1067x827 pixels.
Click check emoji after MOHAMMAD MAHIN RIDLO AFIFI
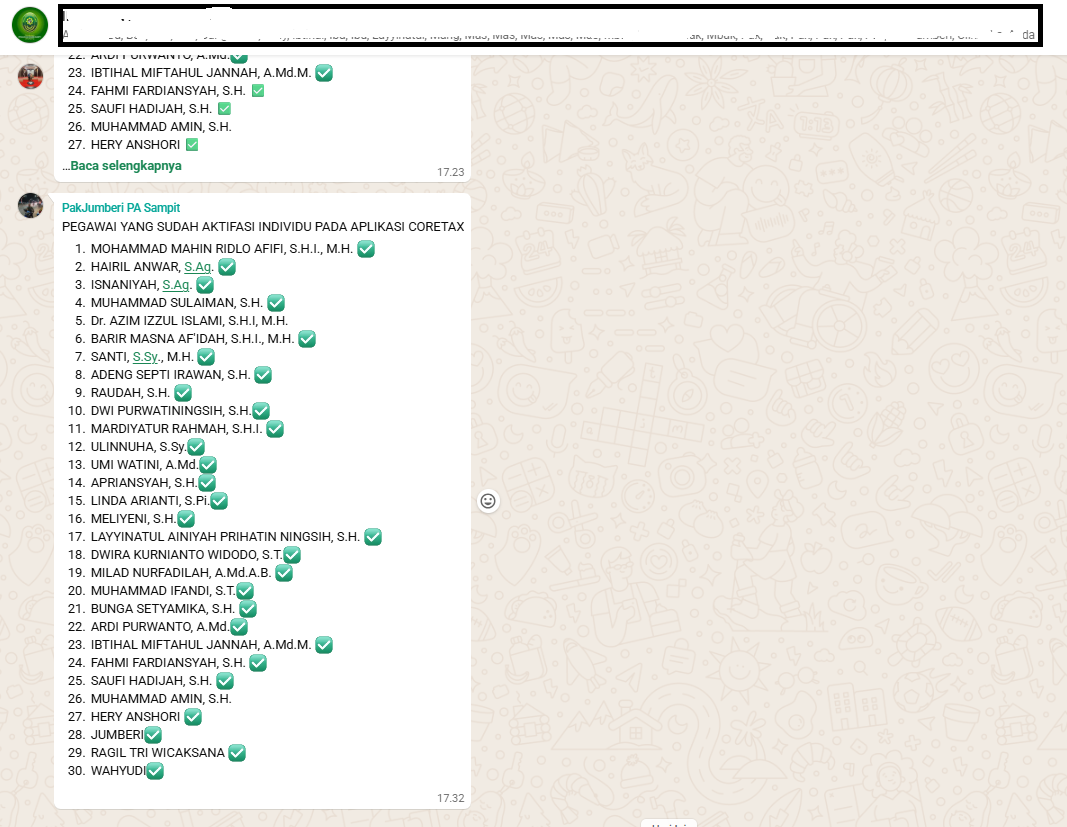[x=366, y=249]
